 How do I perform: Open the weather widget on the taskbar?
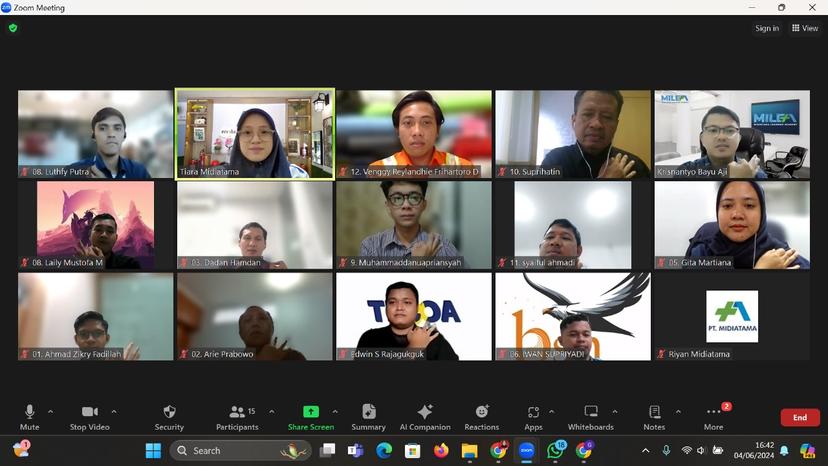click(x=22, y=450)
